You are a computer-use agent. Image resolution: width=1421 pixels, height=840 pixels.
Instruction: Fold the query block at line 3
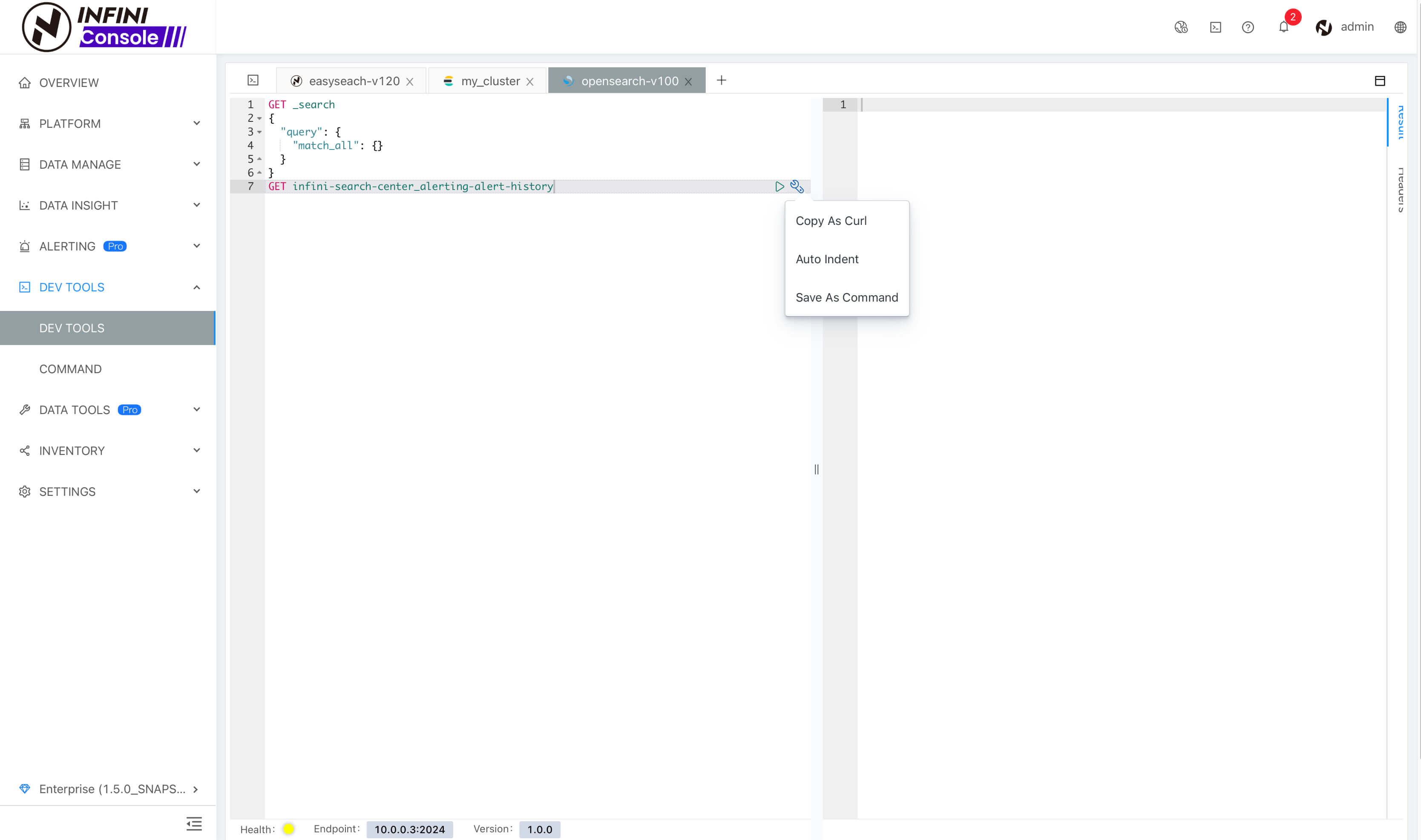[259, 132]
